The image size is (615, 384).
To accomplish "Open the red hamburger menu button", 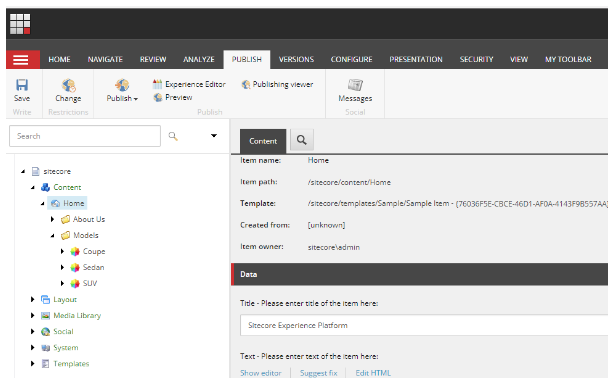I will pos(23,60).
